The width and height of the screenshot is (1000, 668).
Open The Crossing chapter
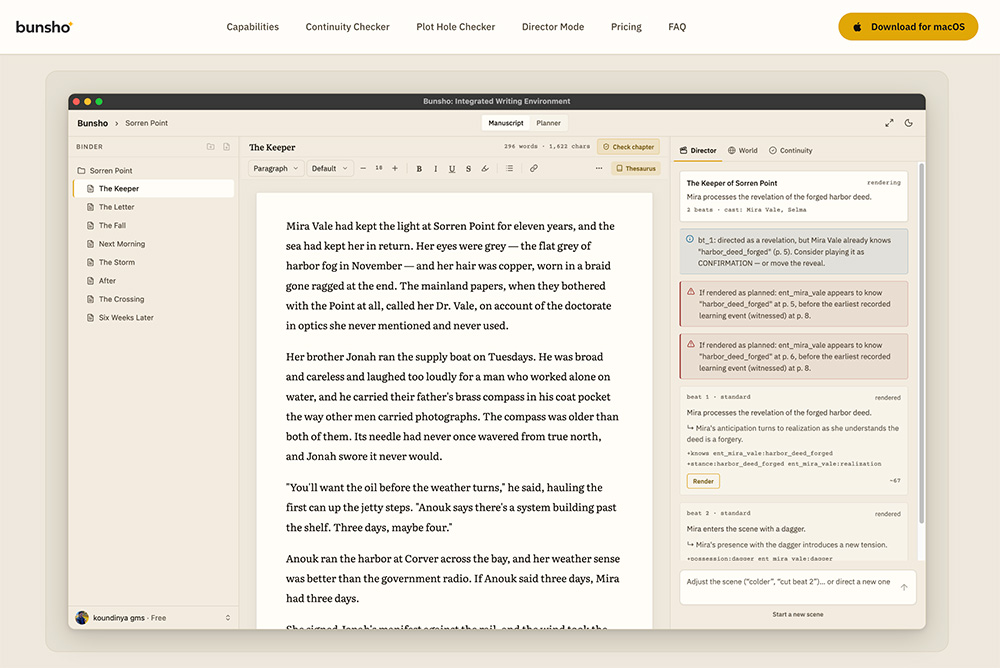tap(153, 299)
